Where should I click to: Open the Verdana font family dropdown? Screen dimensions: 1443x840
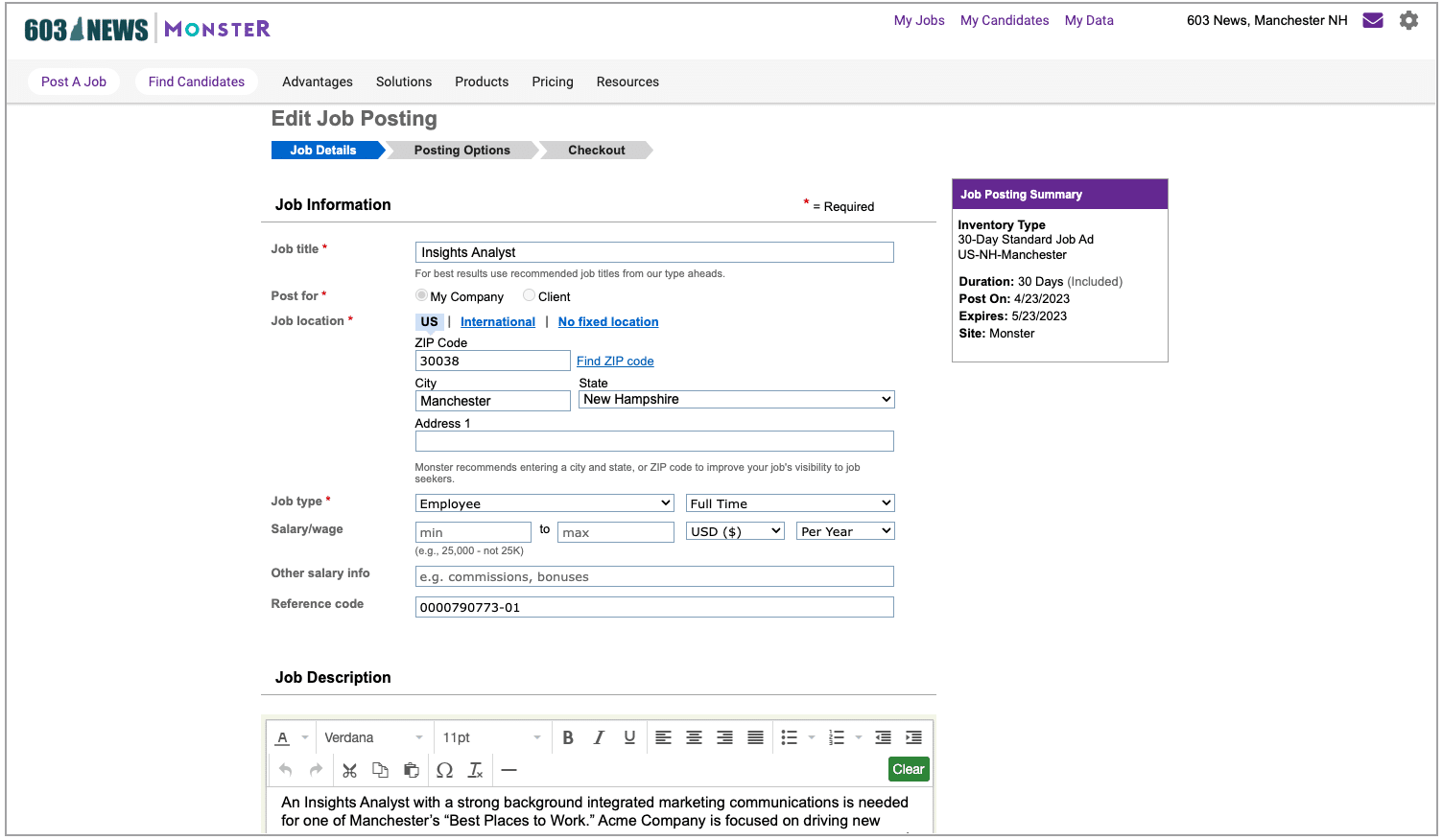tap(373, 737)
